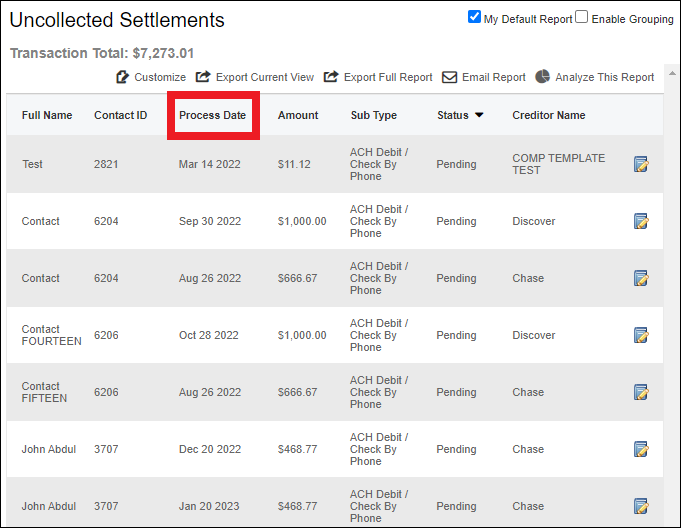Sort by Process Date column header

coord(212,115)
